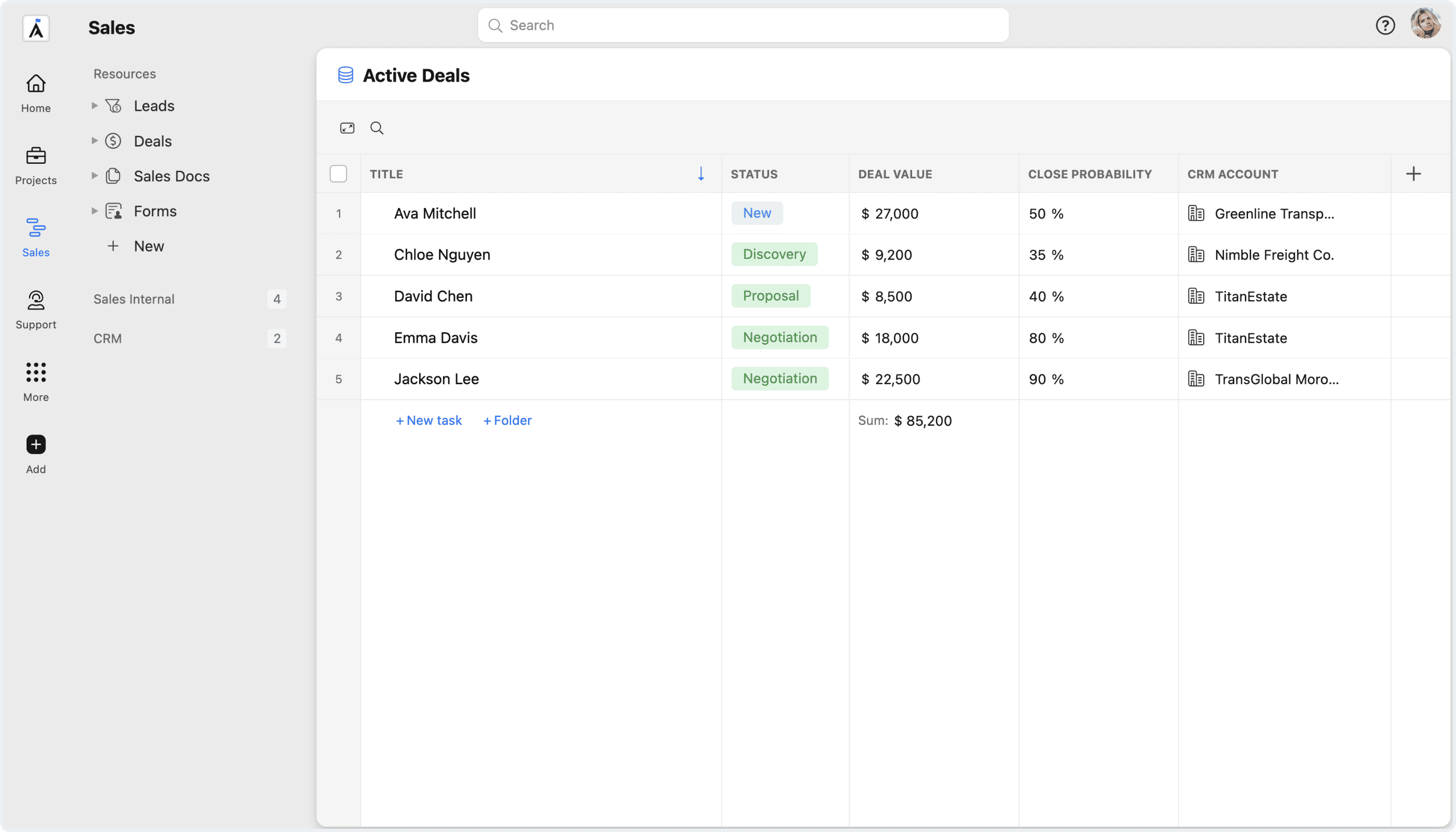Open the Home section in the sidebar
The width and height of the screenshot is (1456, 832).
35,93
